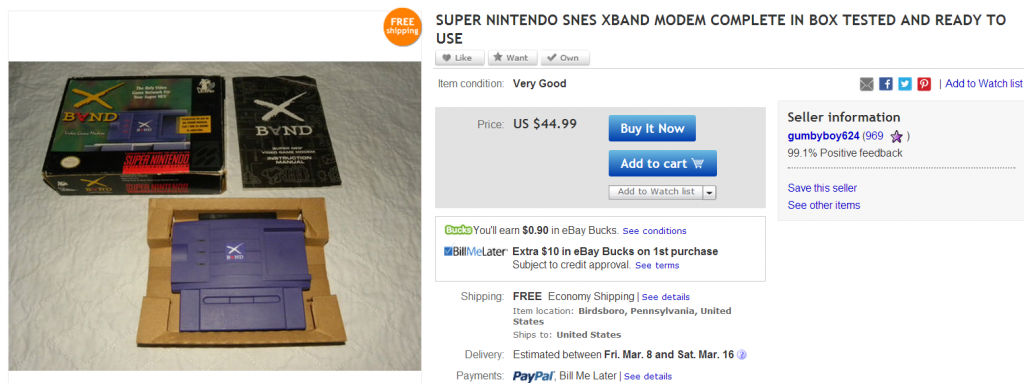Share listing via Twitter icon
The image size is (1024, 383).
[904, 84]
